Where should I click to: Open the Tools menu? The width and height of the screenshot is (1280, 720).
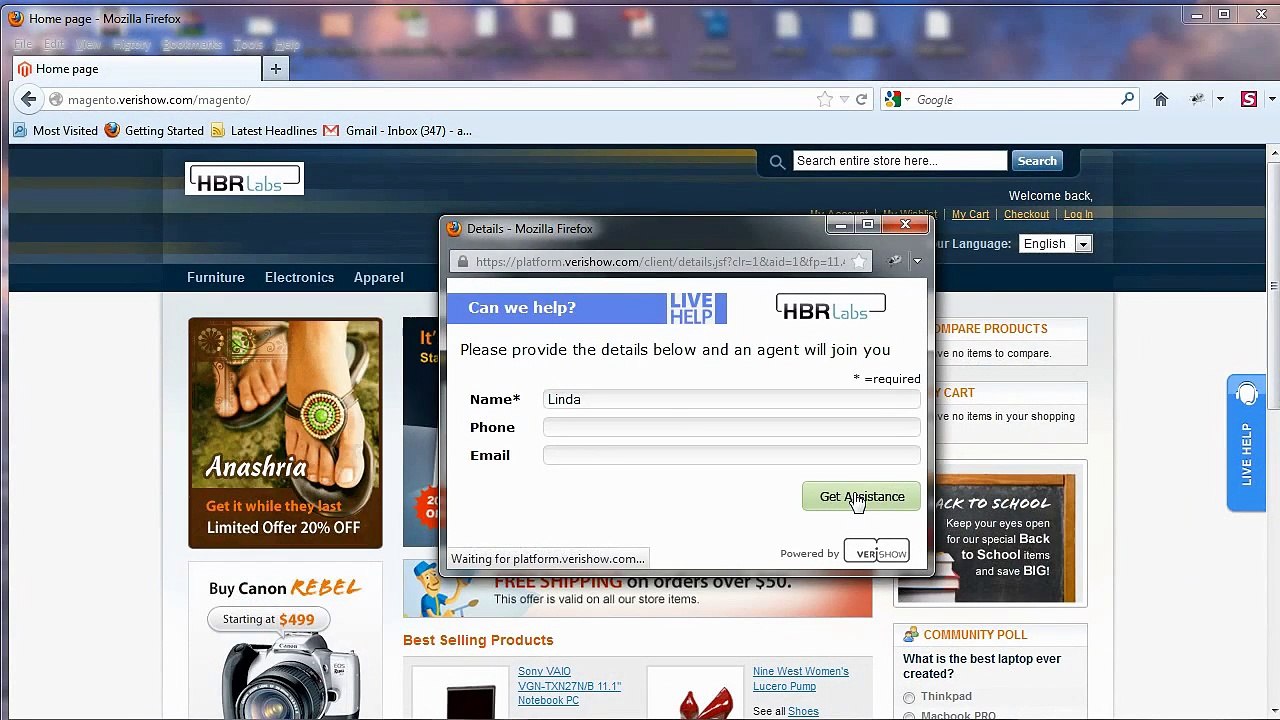248,44
